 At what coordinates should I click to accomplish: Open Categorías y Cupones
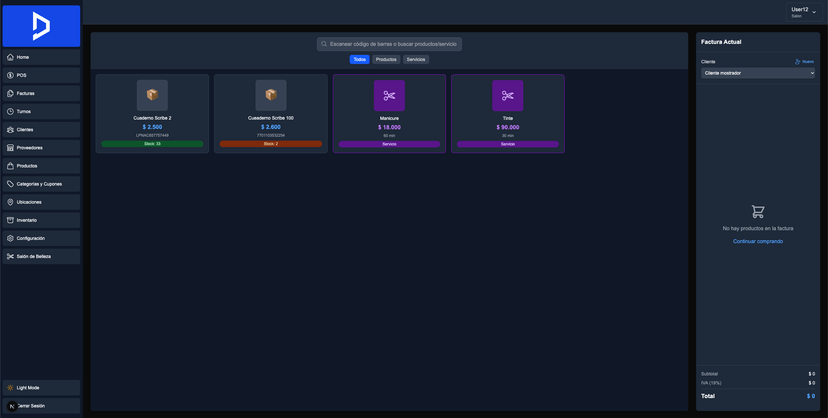[41, 184]
